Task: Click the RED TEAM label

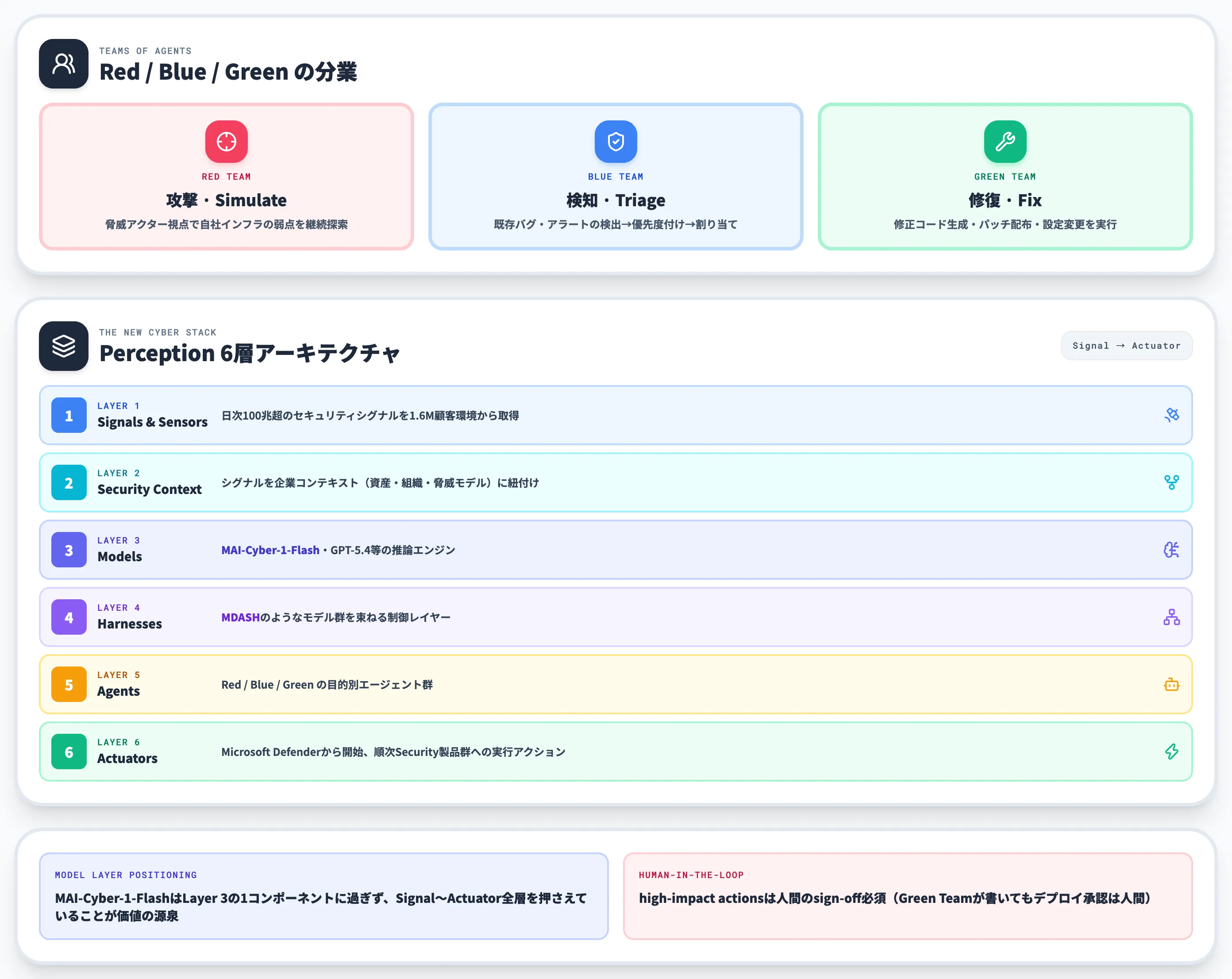Action: [226, 177]
